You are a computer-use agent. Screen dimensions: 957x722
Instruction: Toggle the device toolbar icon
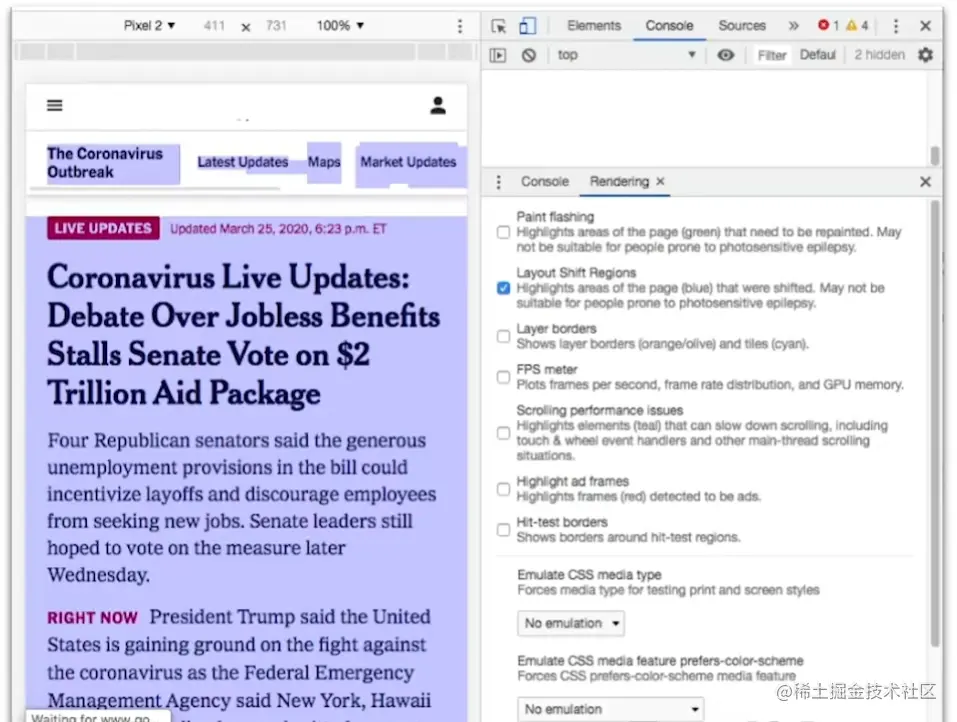[x=527, y=26]
